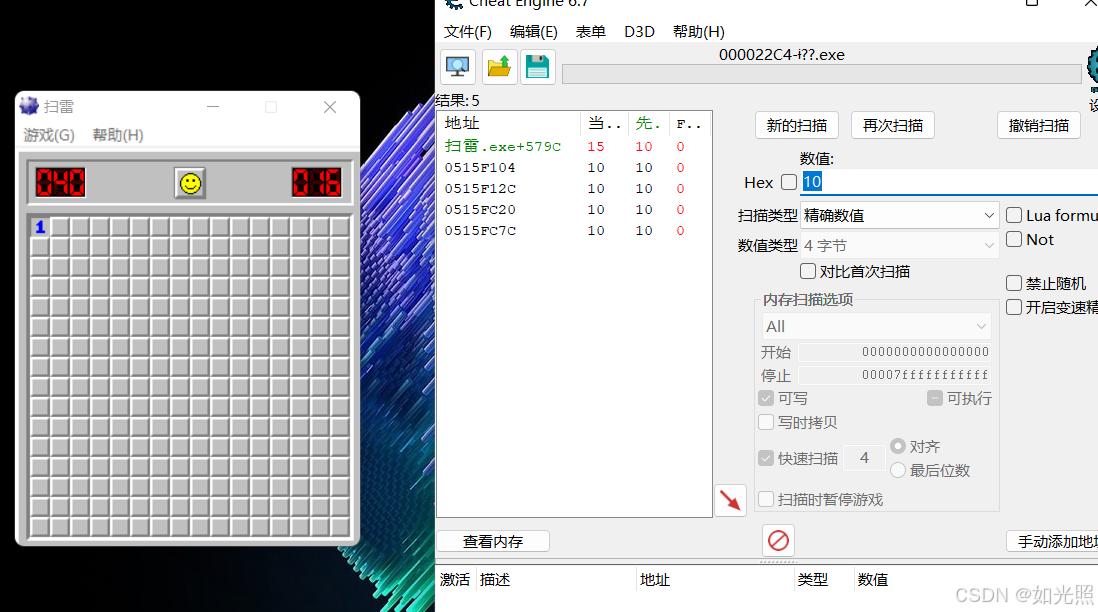The width and height of the screenshot is (1098, 612).
Task: Click the red clear list circle icon
Action: pos(778,541)
